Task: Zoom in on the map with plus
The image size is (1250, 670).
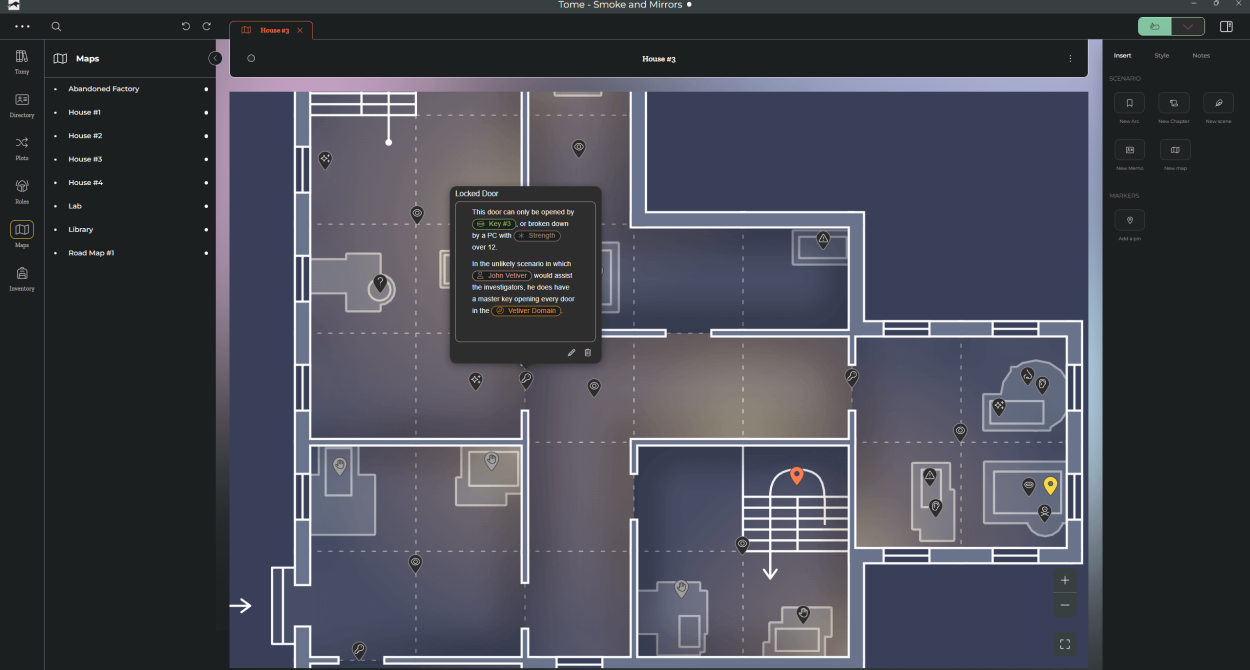Action: point(1064,581)
